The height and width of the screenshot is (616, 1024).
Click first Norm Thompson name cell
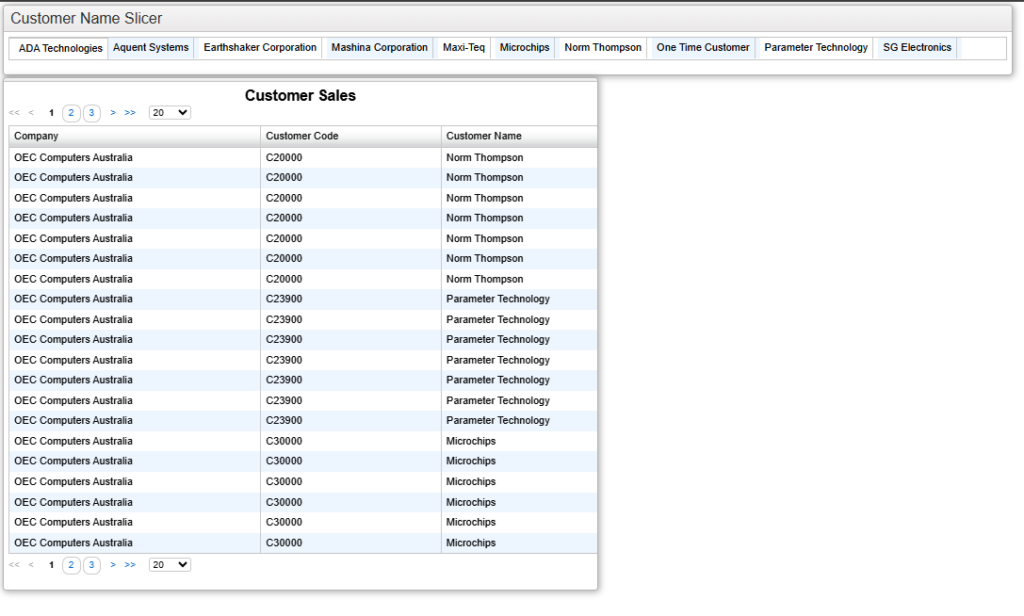coord(519,157)
